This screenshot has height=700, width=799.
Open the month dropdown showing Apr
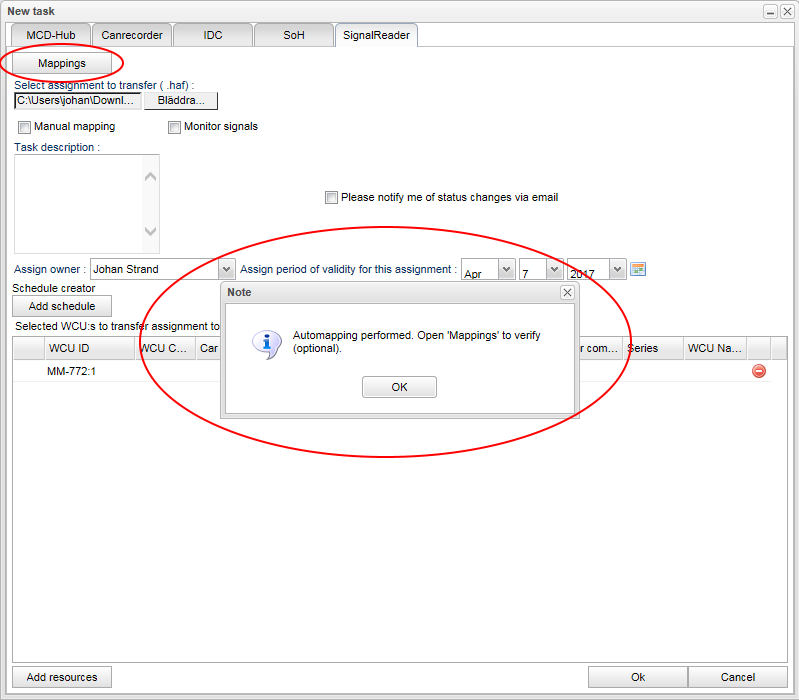(x=506, y=270)
